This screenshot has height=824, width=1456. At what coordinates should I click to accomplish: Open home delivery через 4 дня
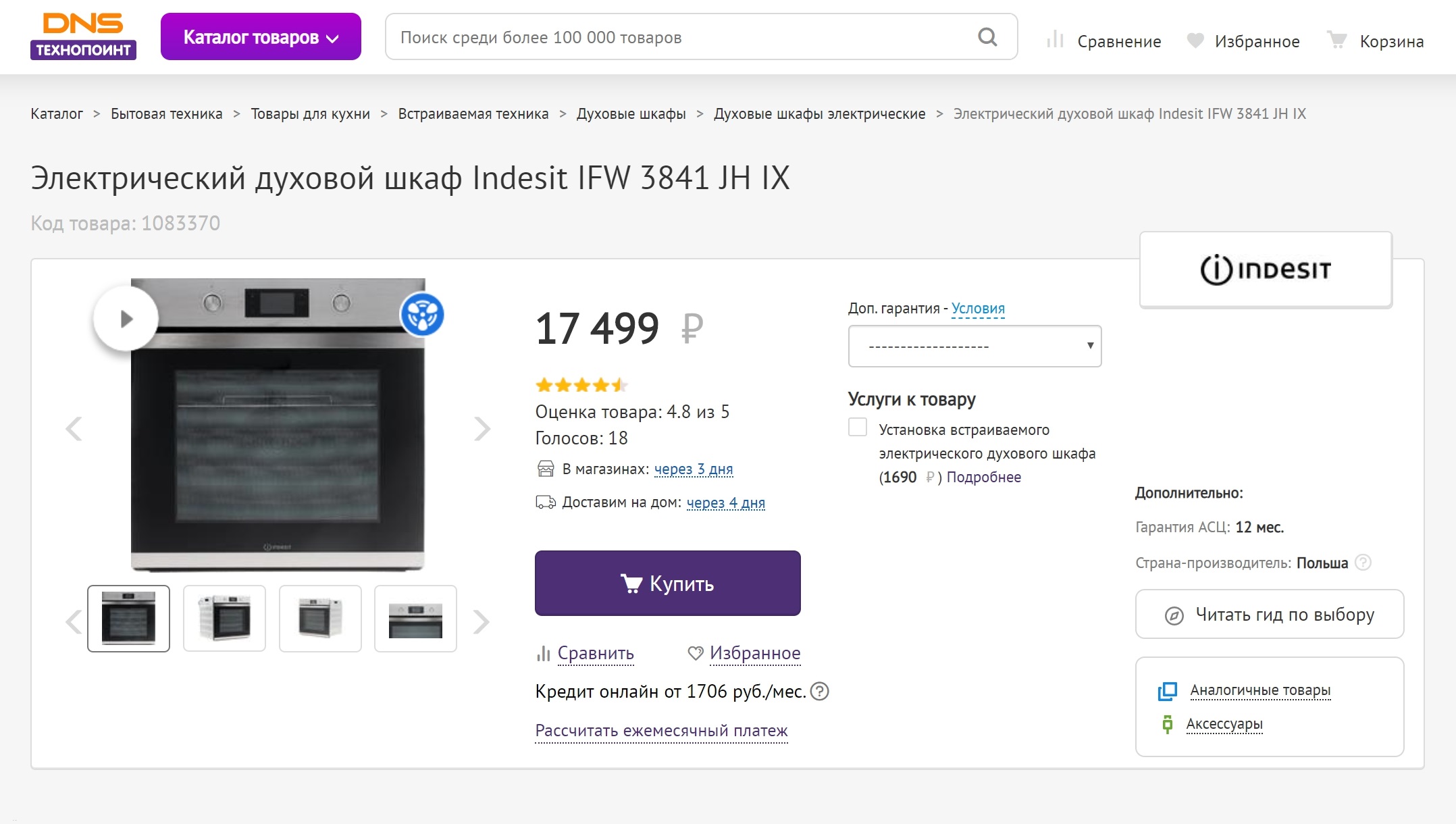[x=726, y=503]
